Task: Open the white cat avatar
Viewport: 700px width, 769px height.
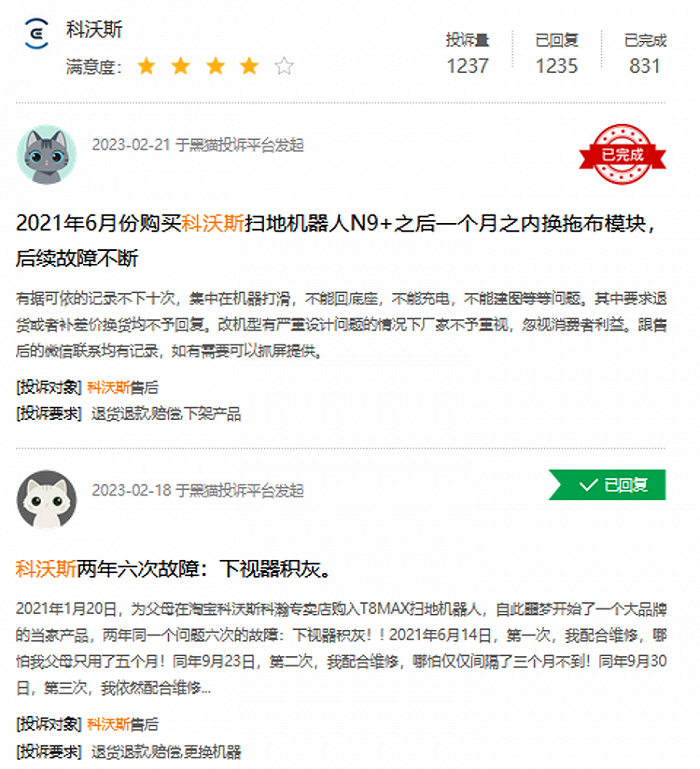Action: [47, 500]
